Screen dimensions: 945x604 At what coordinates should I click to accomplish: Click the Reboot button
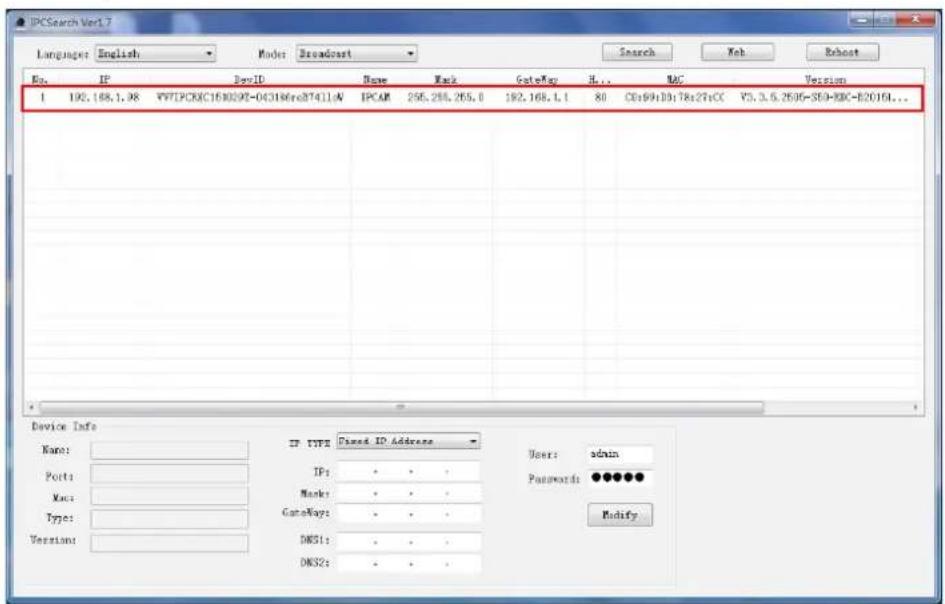[x=842, y=52]
